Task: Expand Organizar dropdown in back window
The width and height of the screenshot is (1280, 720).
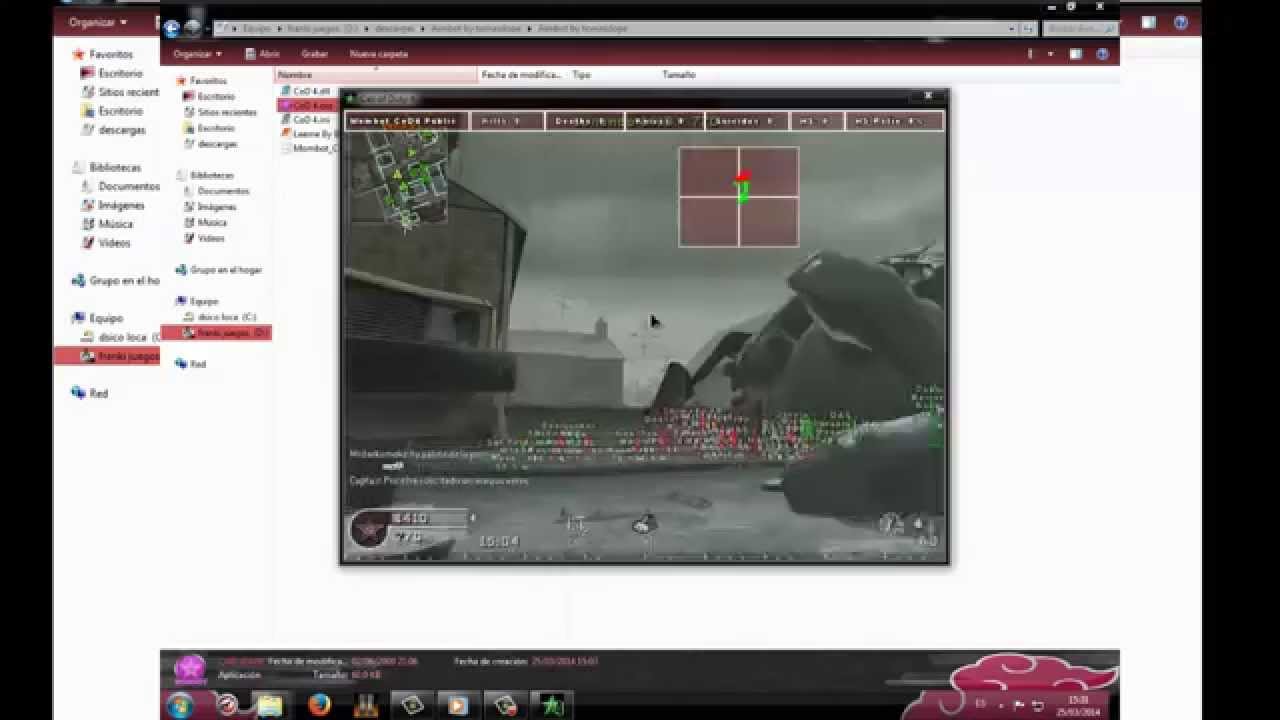Action: coord(98,22)
